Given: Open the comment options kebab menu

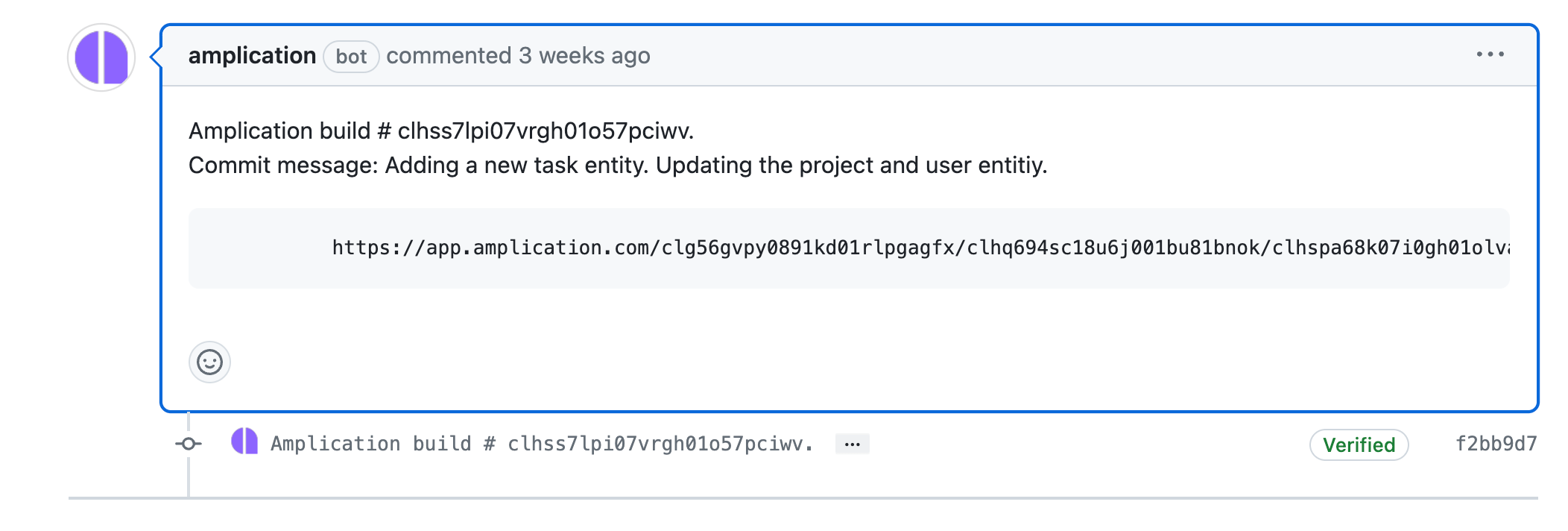Looking at the screenshot, I should pos(1490,54).
